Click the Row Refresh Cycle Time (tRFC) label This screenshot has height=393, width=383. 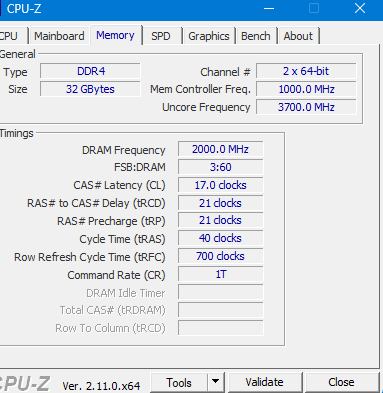tap(90, 257)
